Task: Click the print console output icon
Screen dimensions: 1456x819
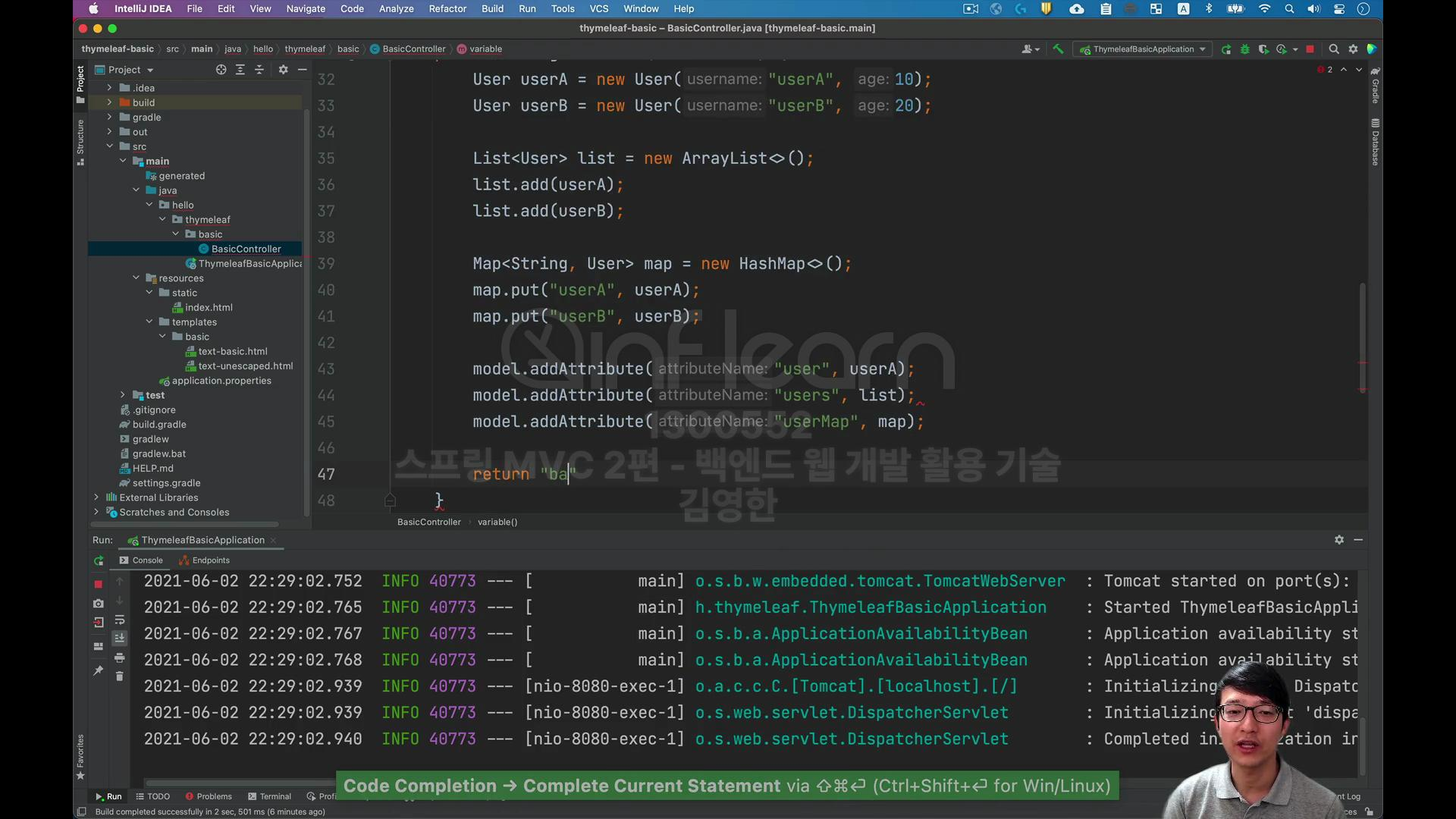Action: (x=119, y=657)
